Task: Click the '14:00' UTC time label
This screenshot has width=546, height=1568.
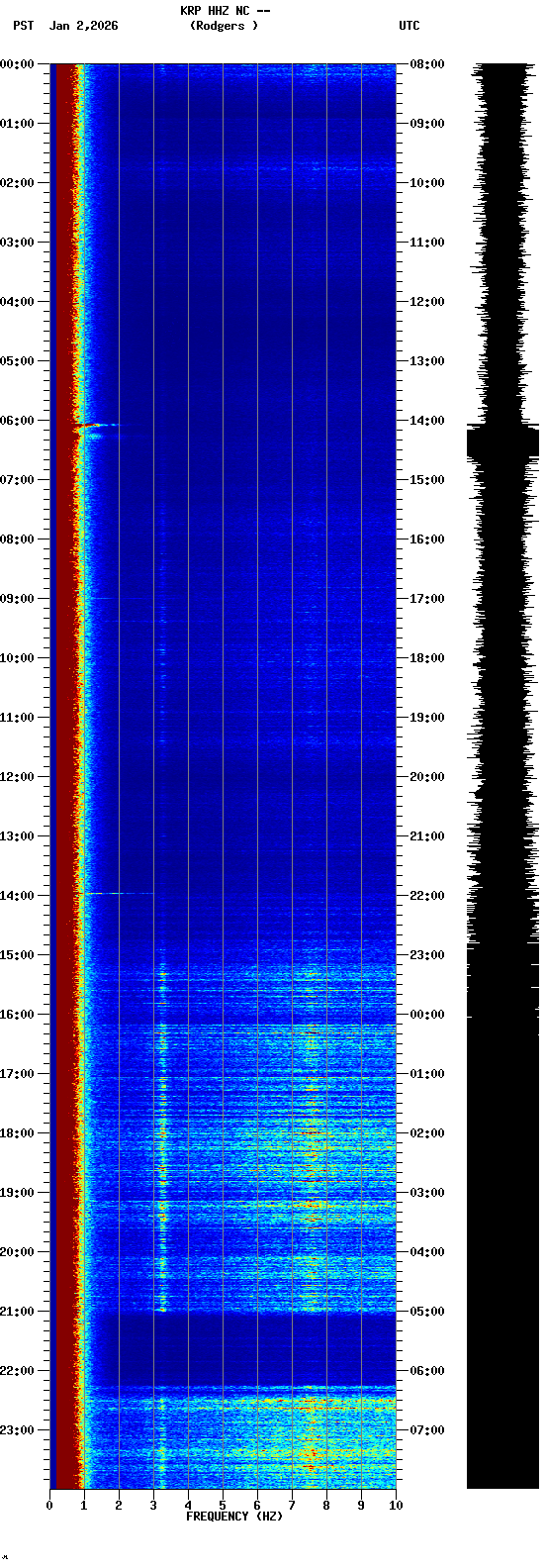Action: coord(427,421)
